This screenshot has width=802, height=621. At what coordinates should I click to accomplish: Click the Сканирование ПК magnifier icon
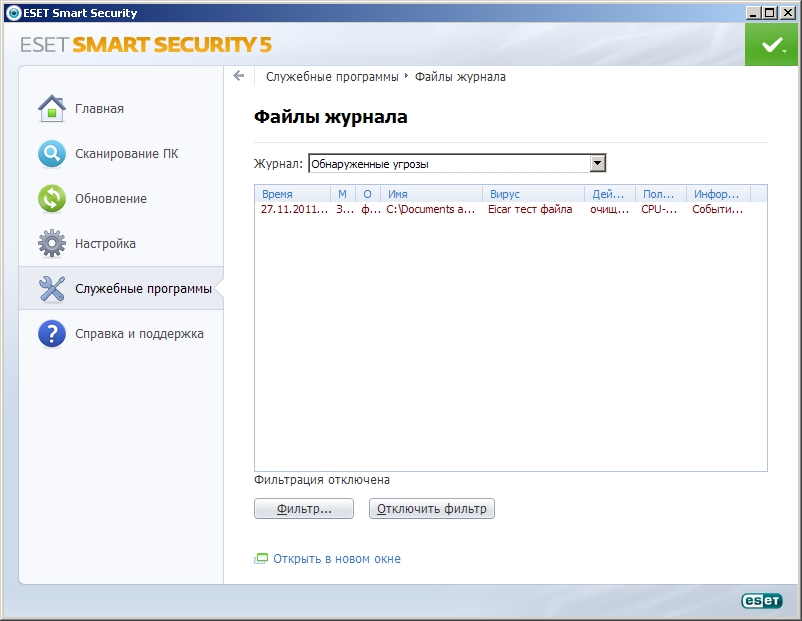click(x=51, y=153)
